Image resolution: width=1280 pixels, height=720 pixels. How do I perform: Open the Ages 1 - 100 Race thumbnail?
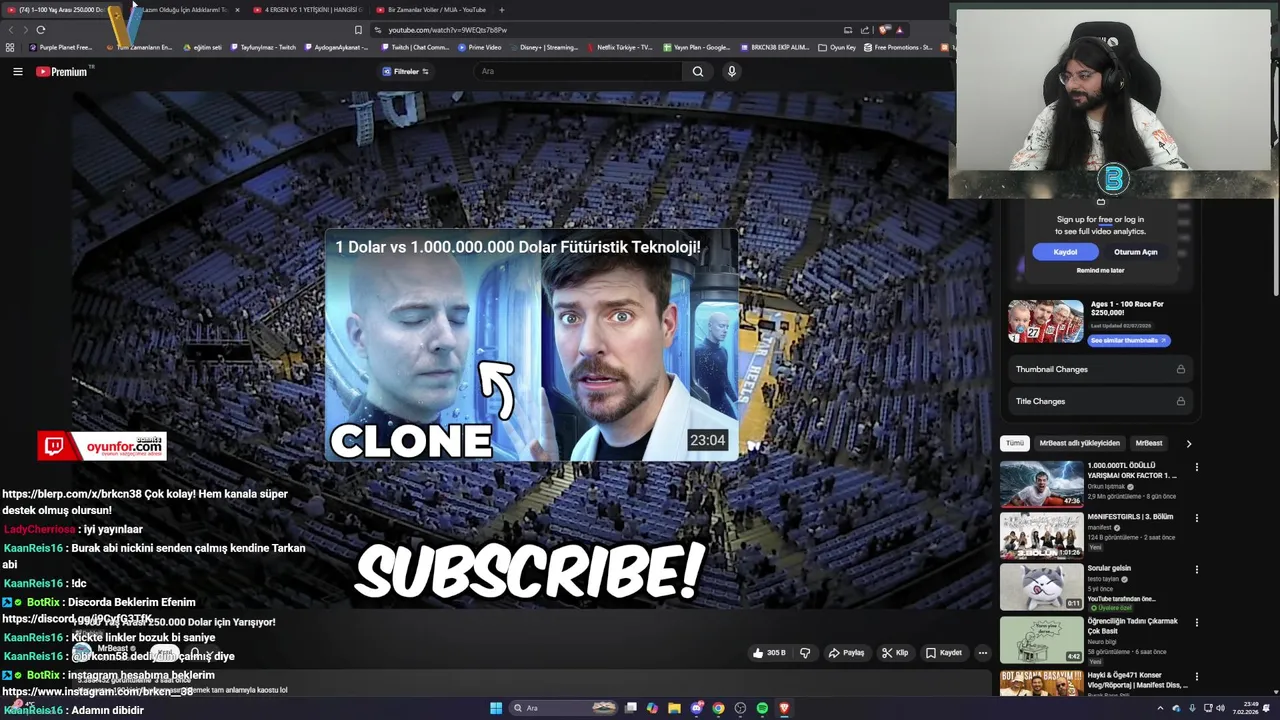tap(1045, 322)
